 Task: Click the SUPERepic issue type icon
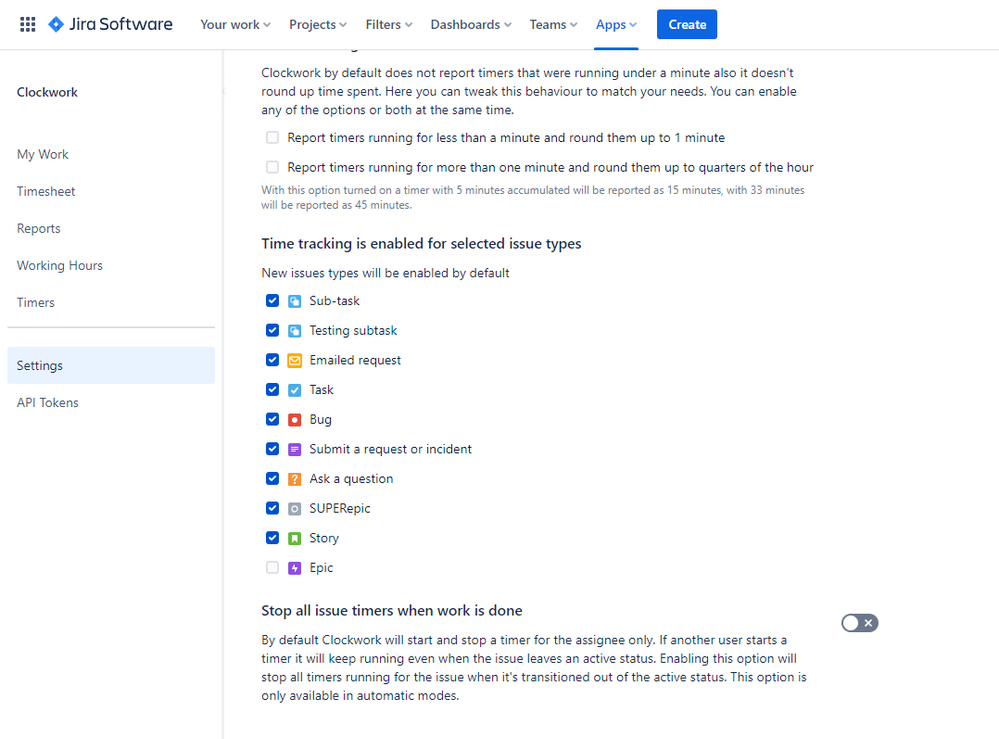295,508
